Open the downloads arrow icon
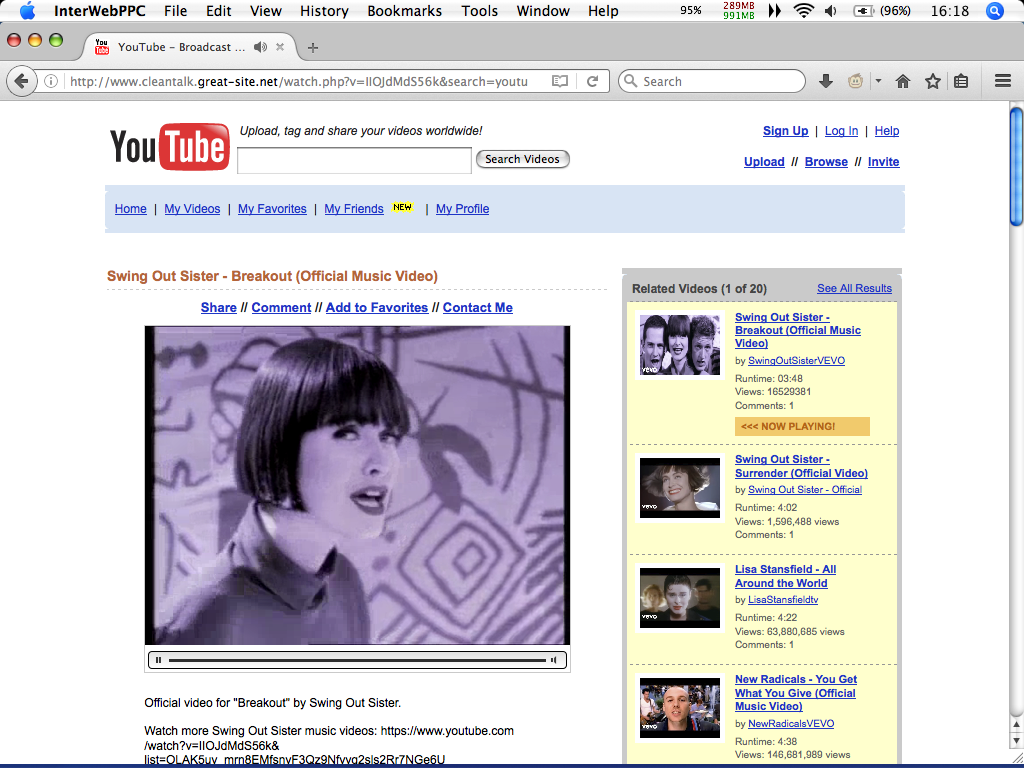The width and height of the screenshot is (1024, 768). (825, 81)
